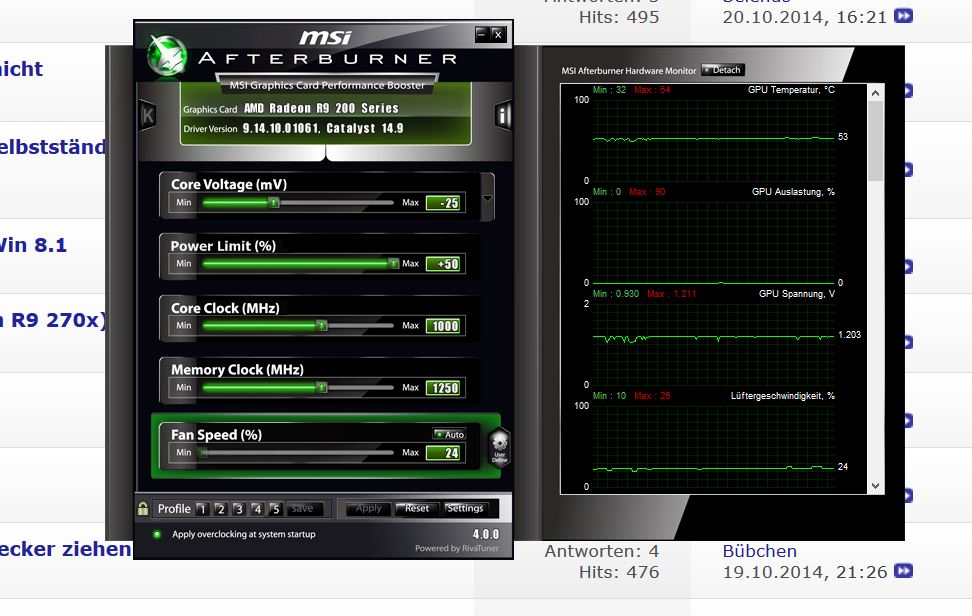Viewport: 972px width, 616px height.
Task: Open the Bübchen user link in forum
Action: click(759, 551)
